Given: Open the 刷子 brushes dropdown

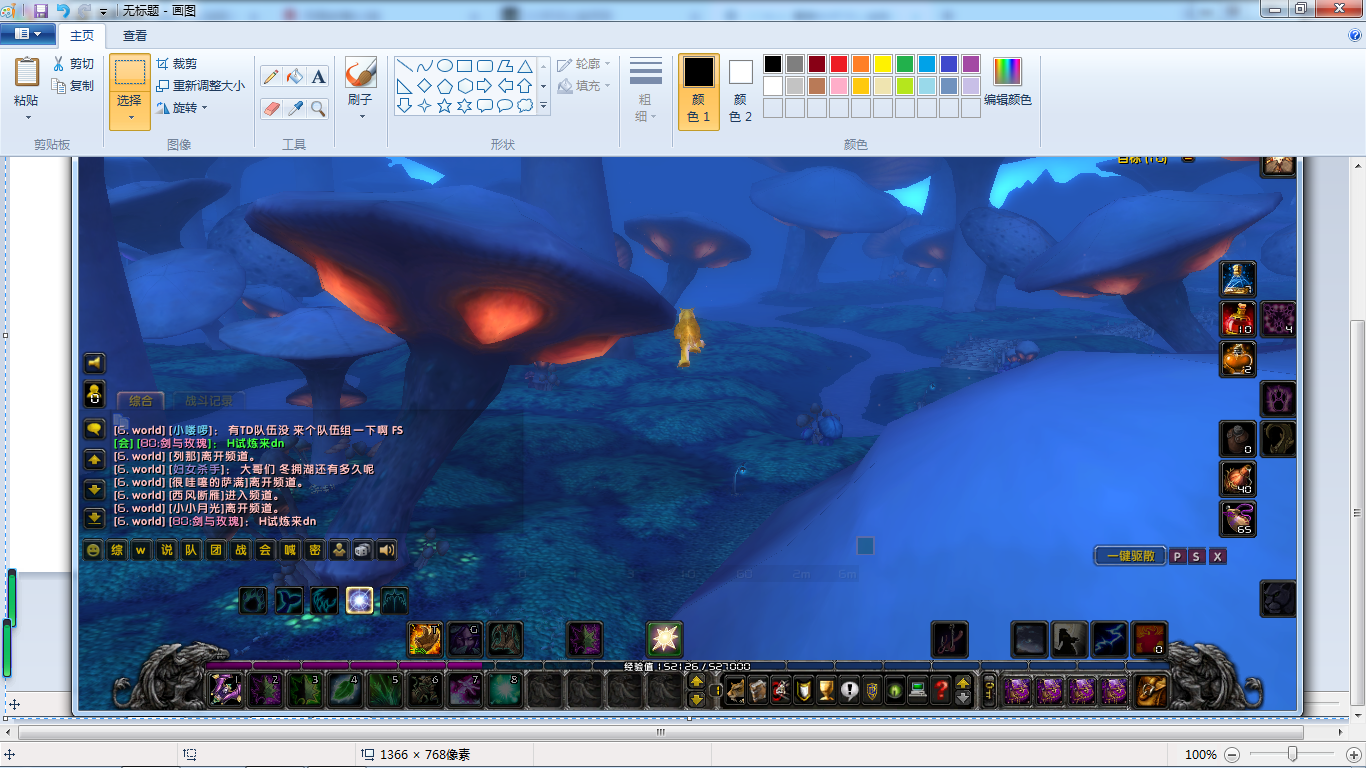Looking at the screenshot, I should pyautogui.click(x=361, y=116).
